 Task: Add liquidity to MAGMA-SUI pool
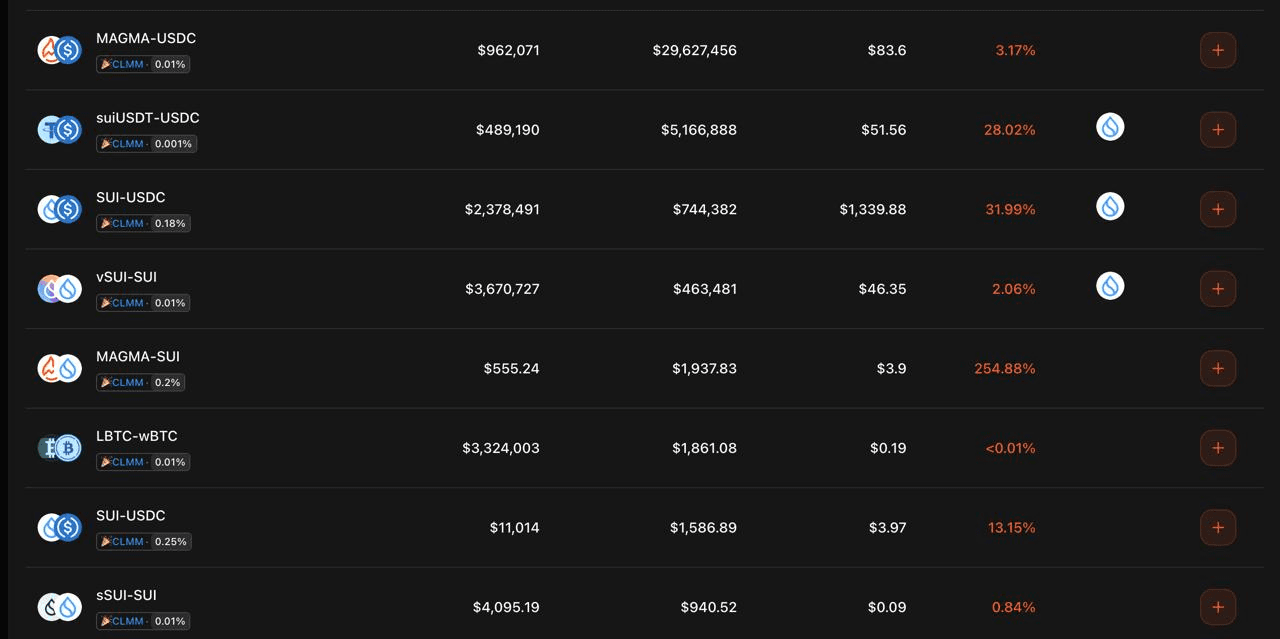coord(1217,368)
